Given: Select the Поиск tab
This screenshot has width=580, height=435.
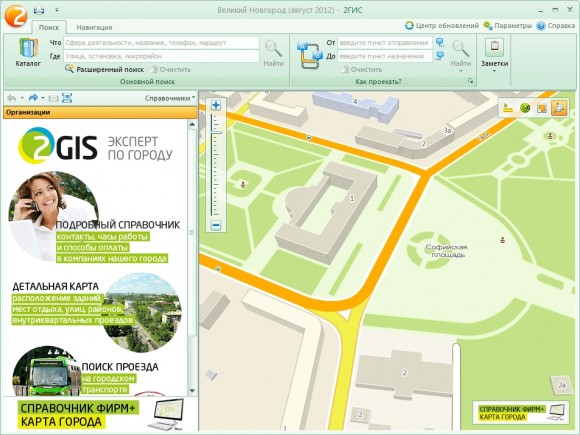Looking at the screenshot, I should pos(49,27).
